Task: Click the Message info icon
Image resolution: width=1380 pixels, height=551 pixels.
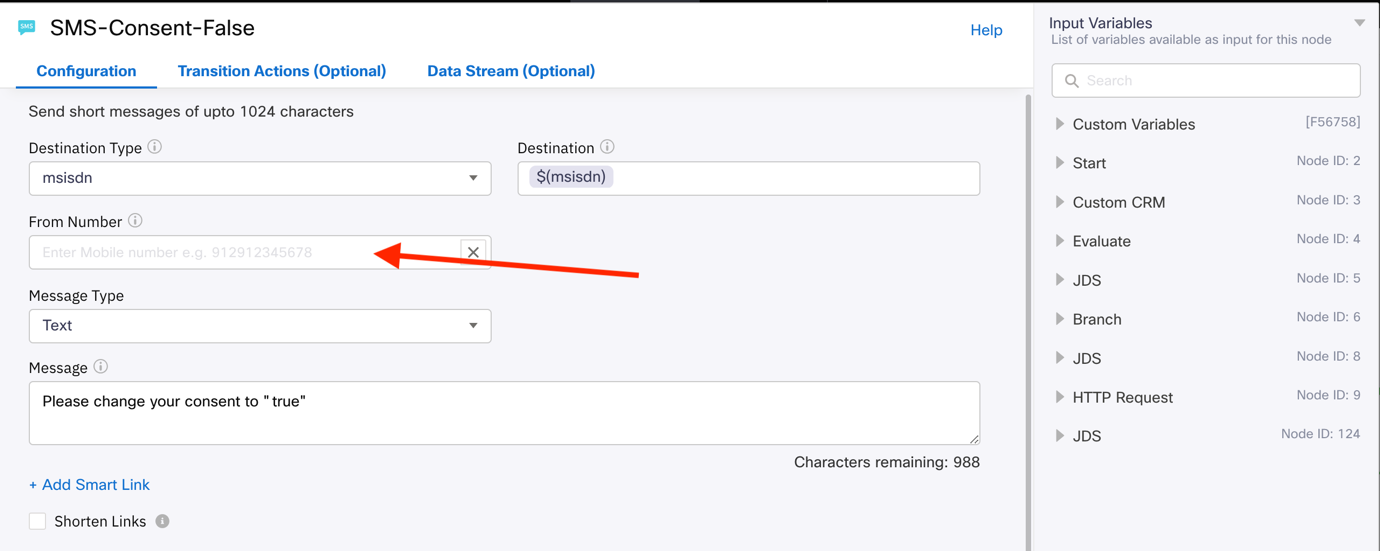Action: pyautogui.click(x=101, y=367)
